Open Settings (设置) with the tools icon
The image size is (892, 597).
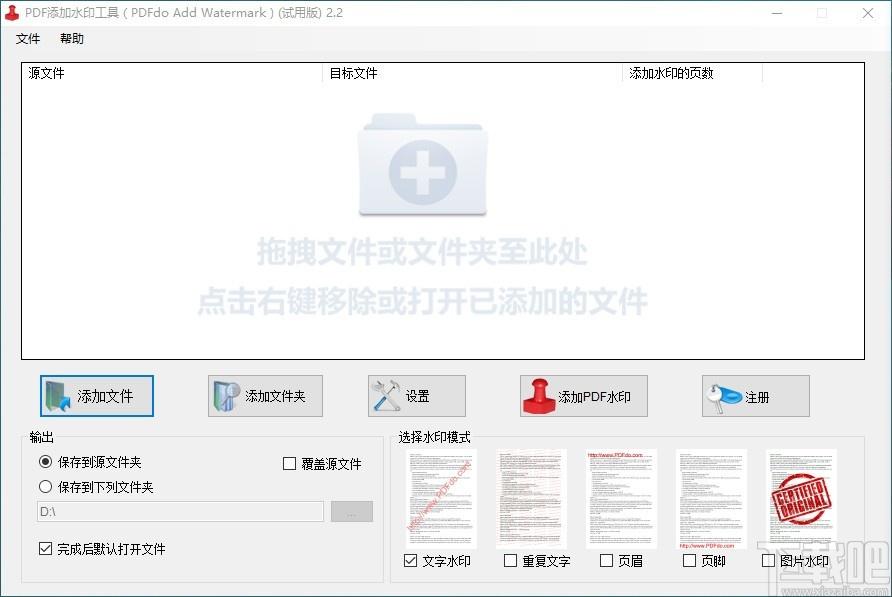point(416,396)
